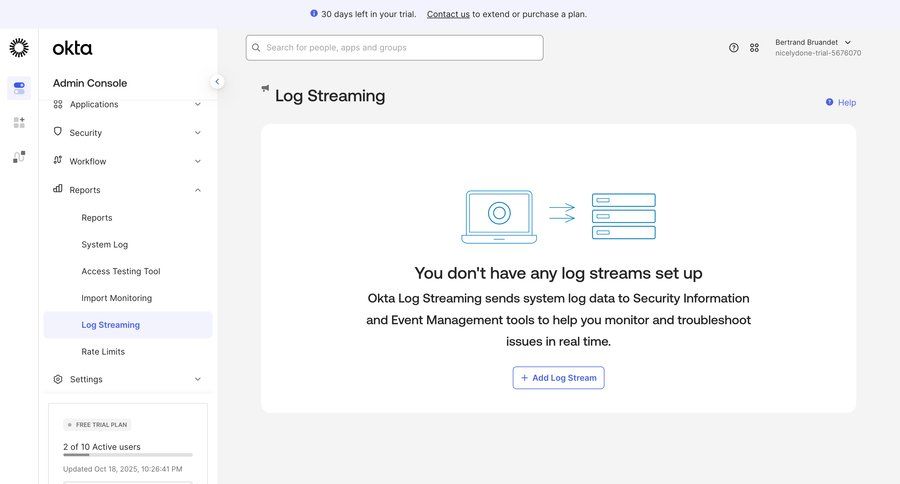Click the laptop-to-server illustration
The width and height of the screenshot is (900, 484).
click(x=558, y=217)
